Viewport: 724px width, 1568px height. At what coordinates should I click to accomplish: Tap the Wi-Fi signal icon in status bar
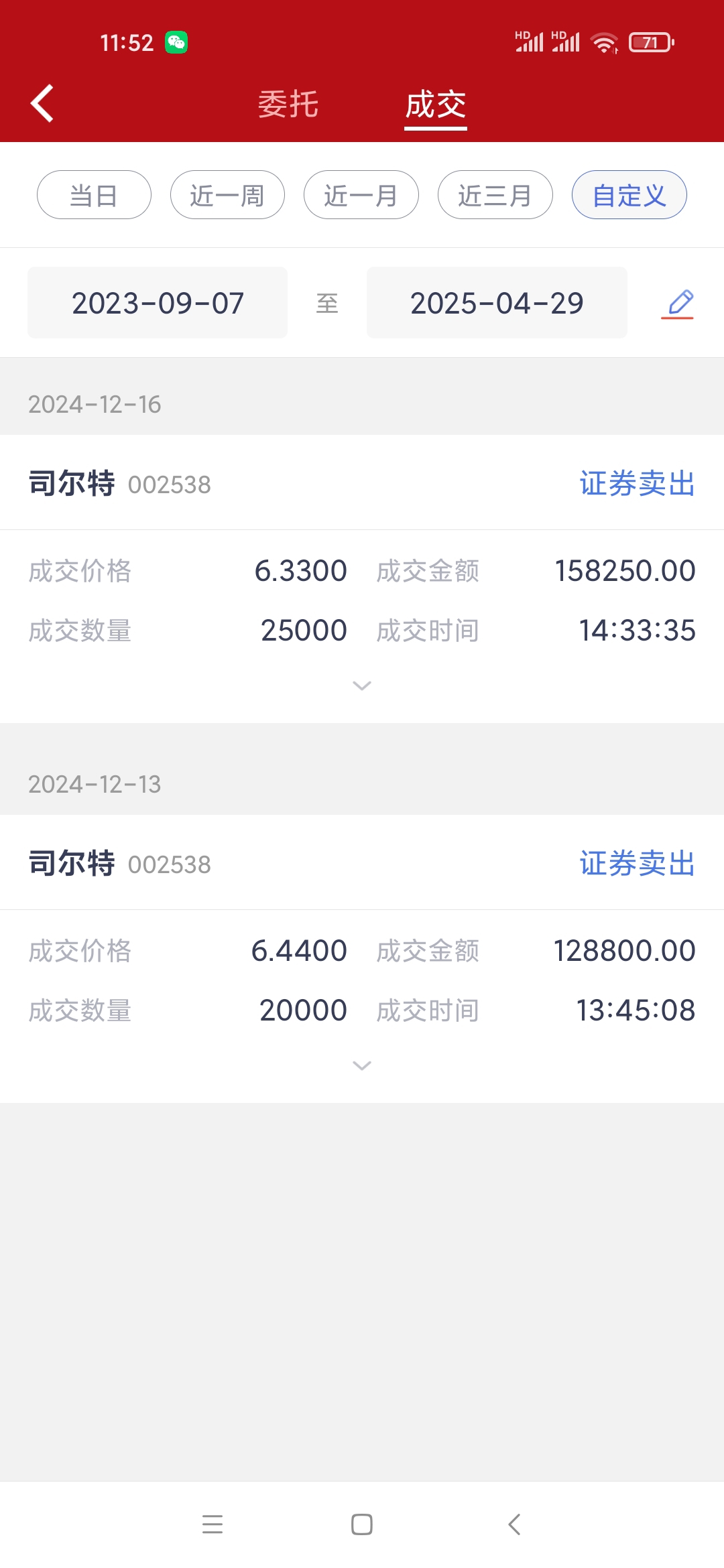point(604,43)
